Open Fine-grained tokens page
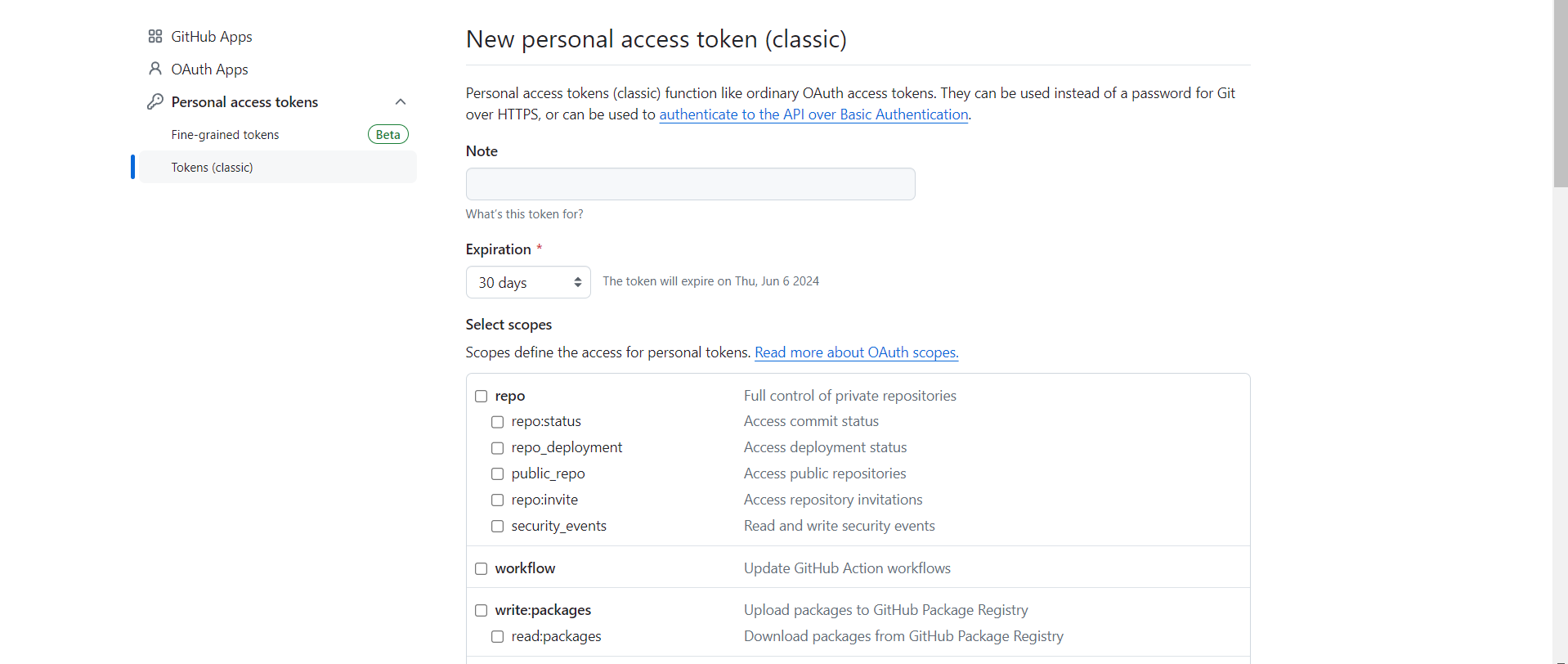This screenshot has height=664, width=1568. (225, 135)
